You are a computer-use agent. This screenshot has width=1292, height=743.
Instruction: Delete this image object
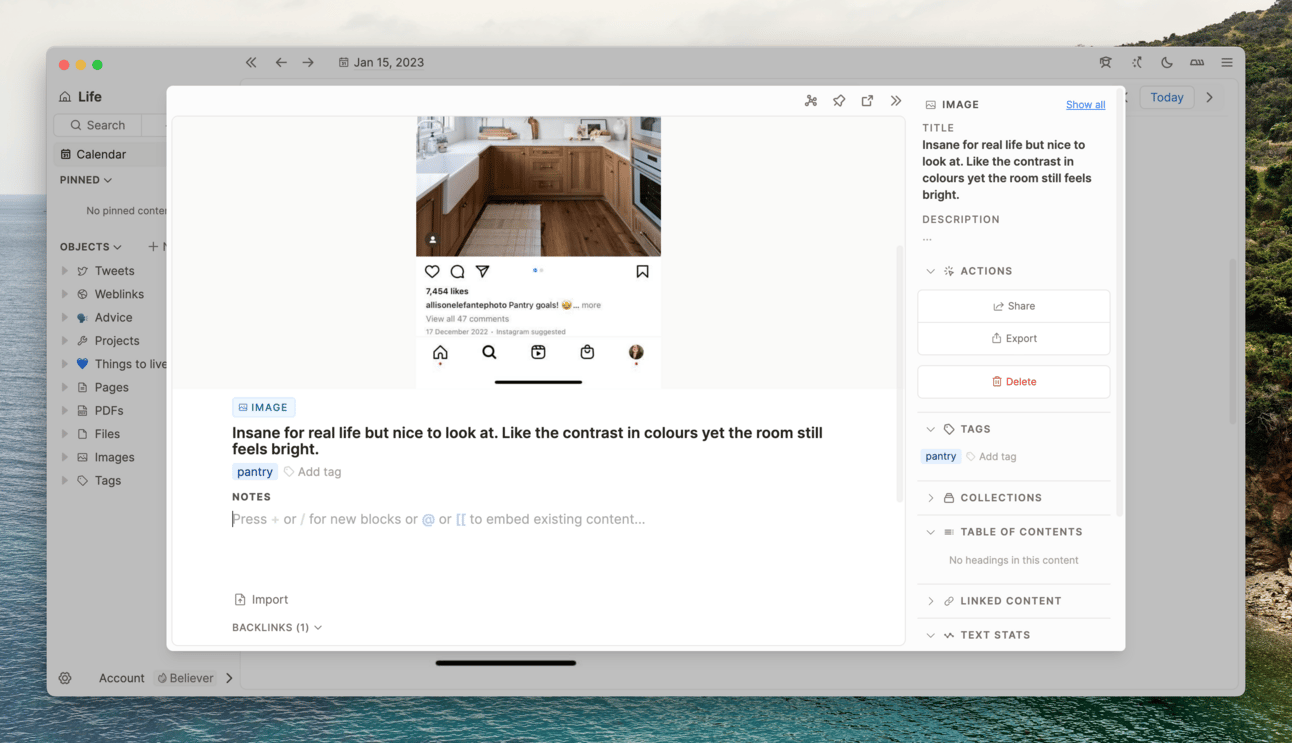tap(1014, 381)
